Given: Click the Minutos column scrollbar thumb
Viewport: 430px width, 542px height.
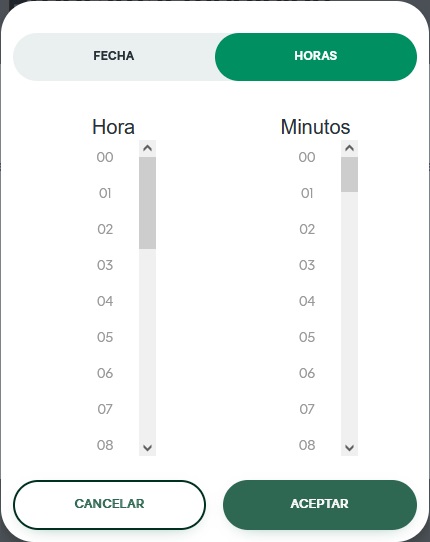Looking at the screenshot, I should coord(349,175).
